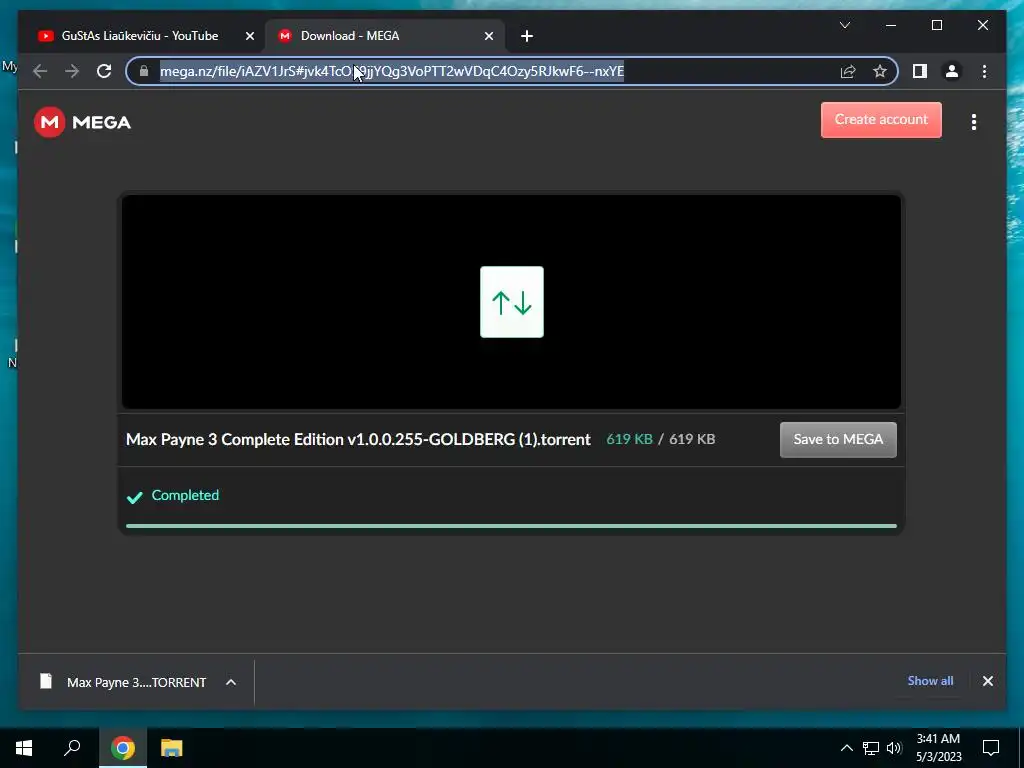Open Chrome three-dot menu

pyautogui.click(x=984, y=71)
